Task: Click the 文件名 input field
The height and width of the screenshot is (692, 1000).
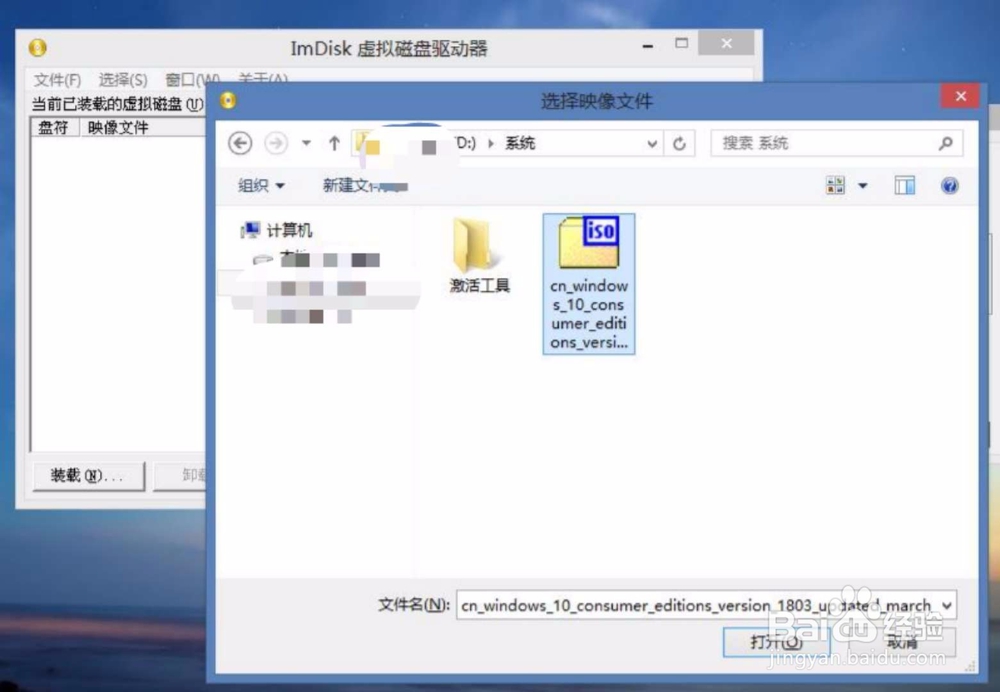Action: pyautogui.click(x=697, y=605)
